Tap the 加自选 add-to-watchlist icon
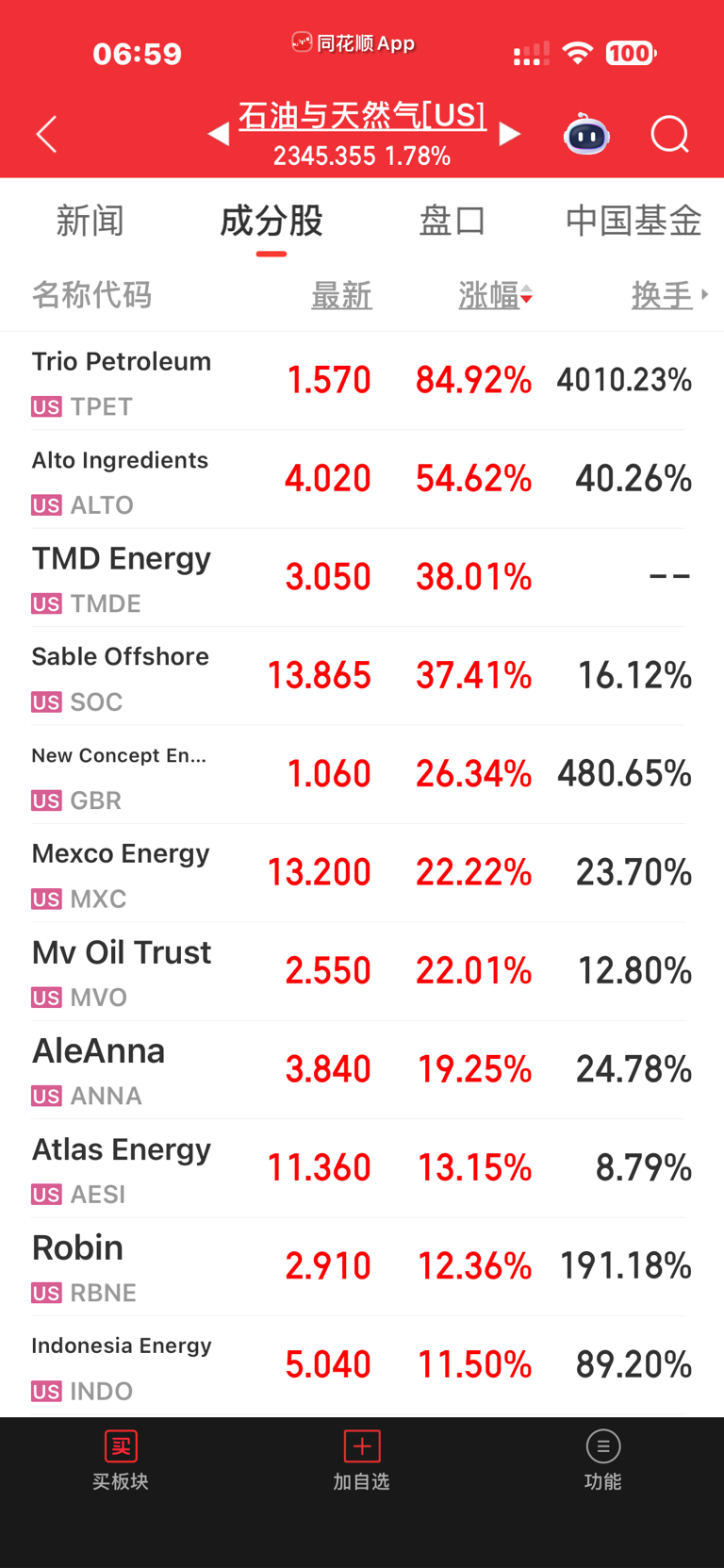This screenshot has height=1568, width=724. pyautogui.click(x=362, y=1446)
